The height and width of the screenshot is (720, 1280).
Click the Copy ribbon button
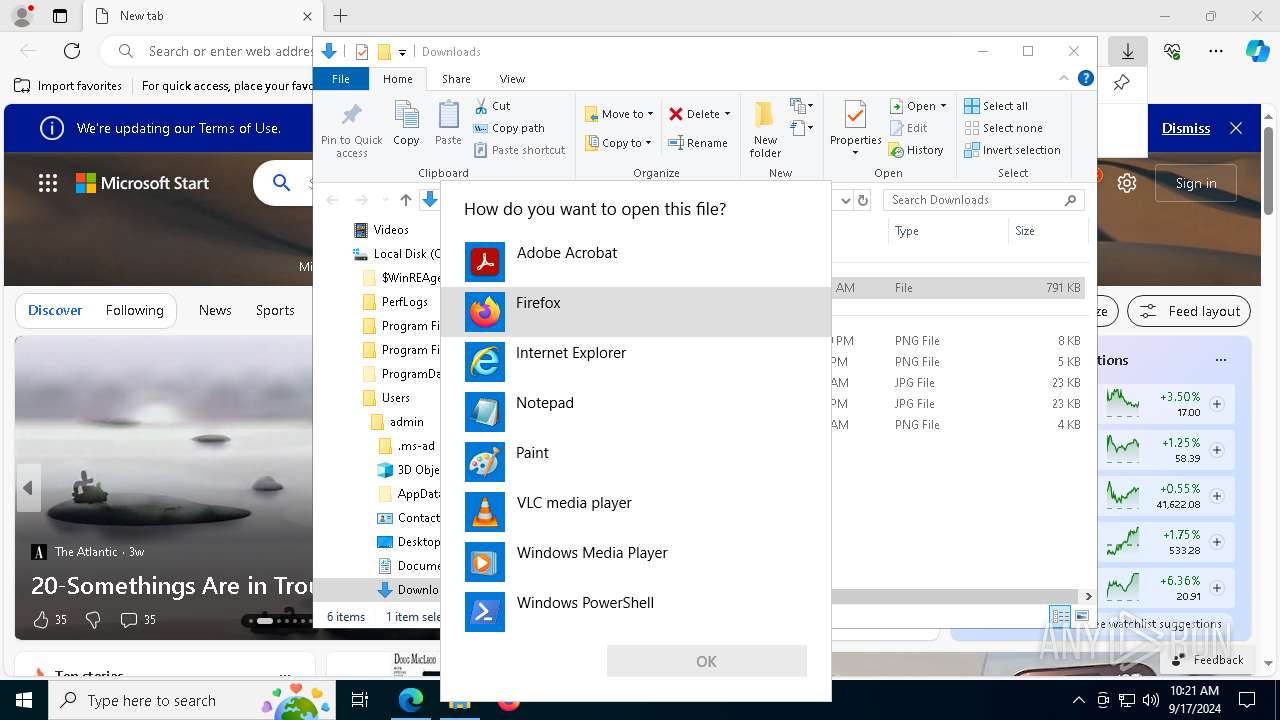(x=406, y=124)
